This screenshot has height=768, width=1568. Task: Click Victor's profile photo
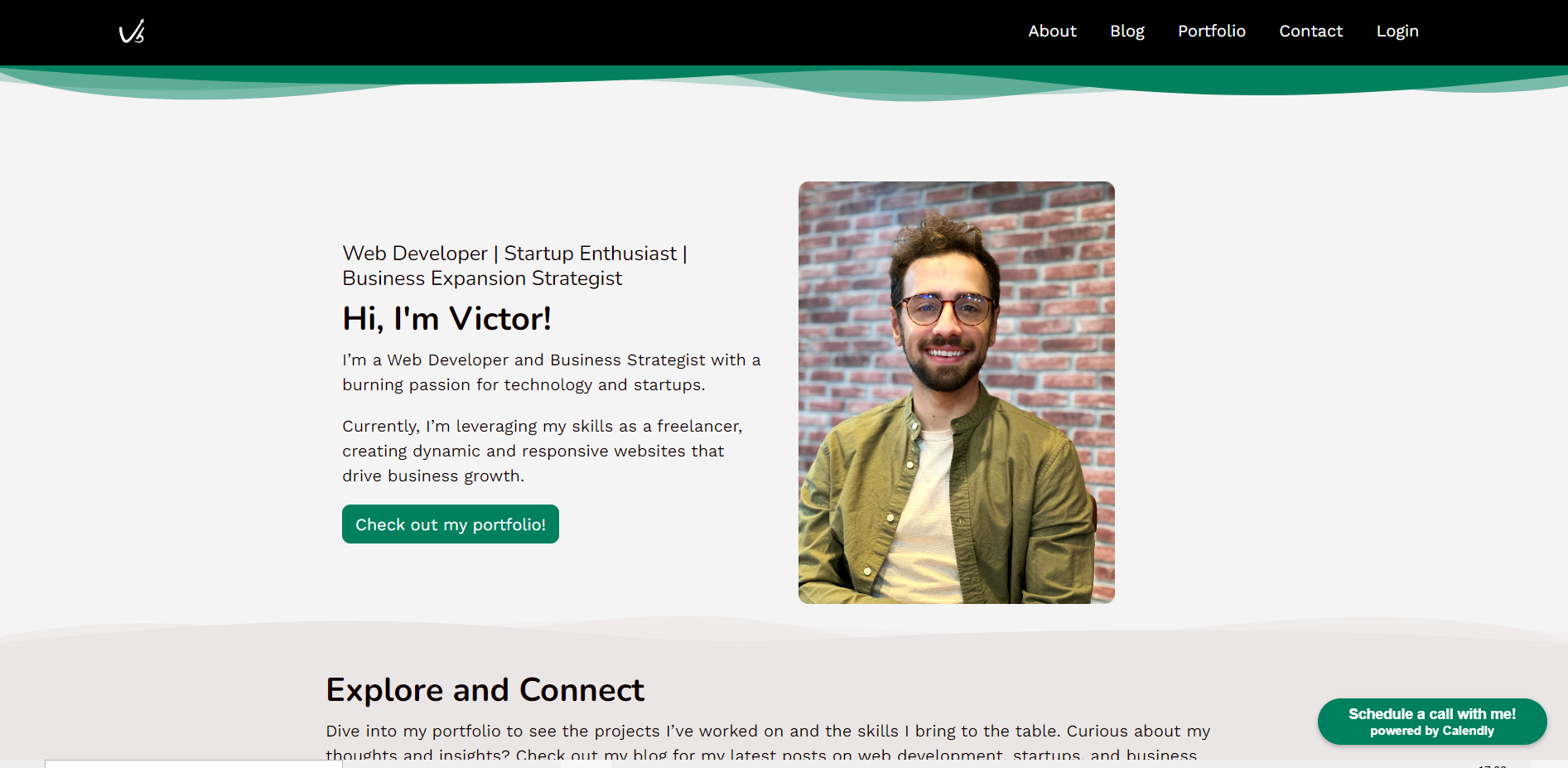pyautogui.click(x=956, y=393)
